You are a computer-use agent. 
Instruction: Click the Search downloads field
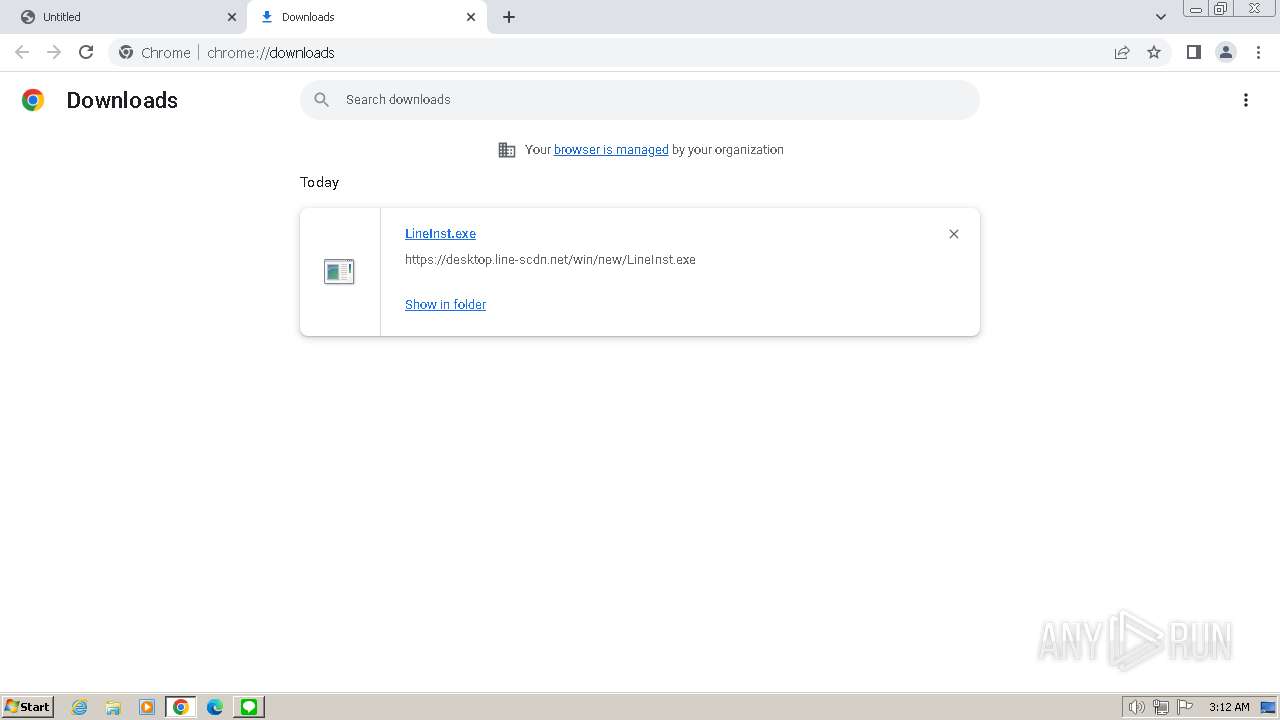pos(640,100)
